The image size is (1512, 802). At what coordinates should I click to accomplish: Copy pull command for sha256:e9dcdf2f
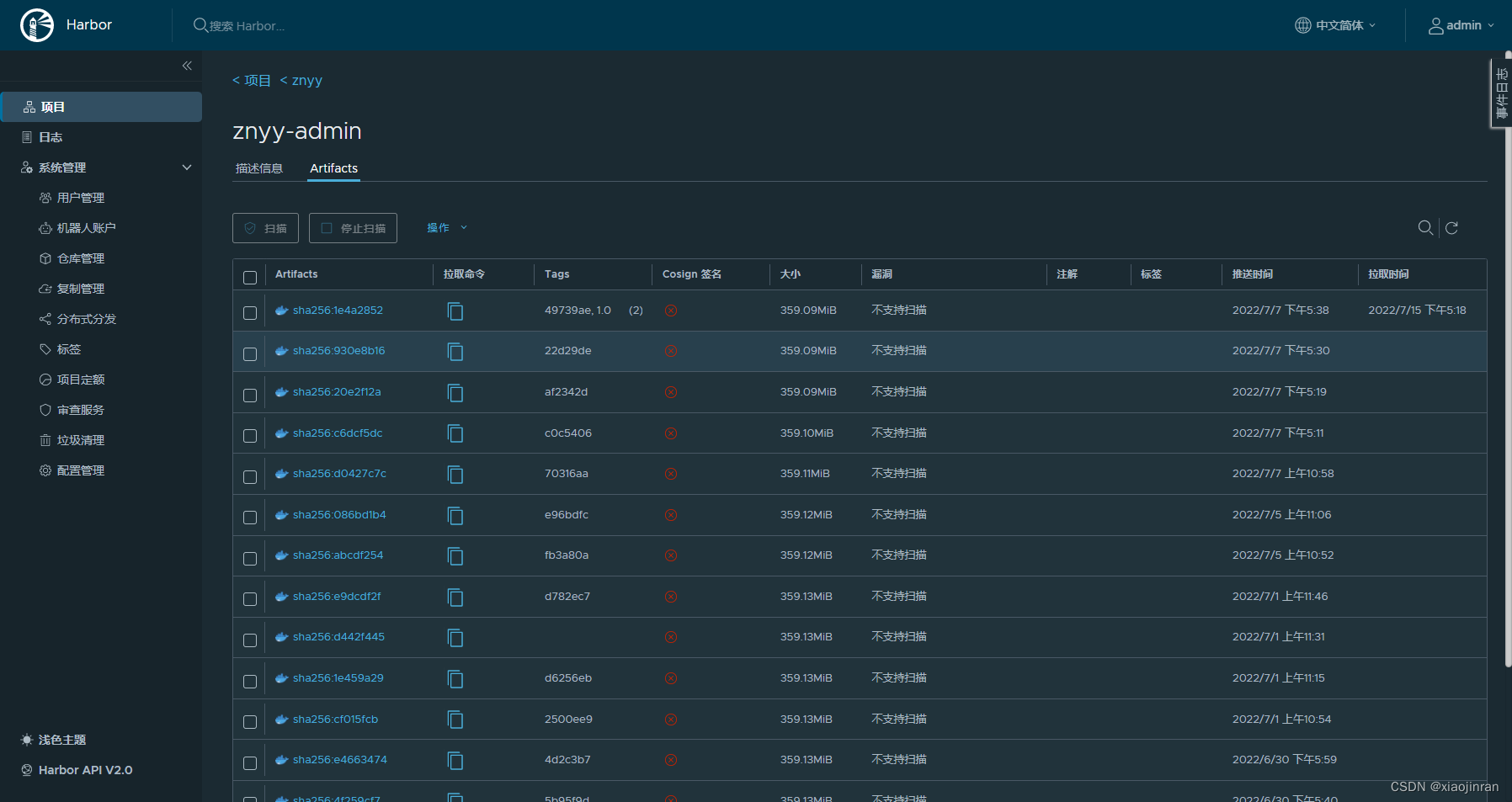pyautogui.click(x=455, y=598)
